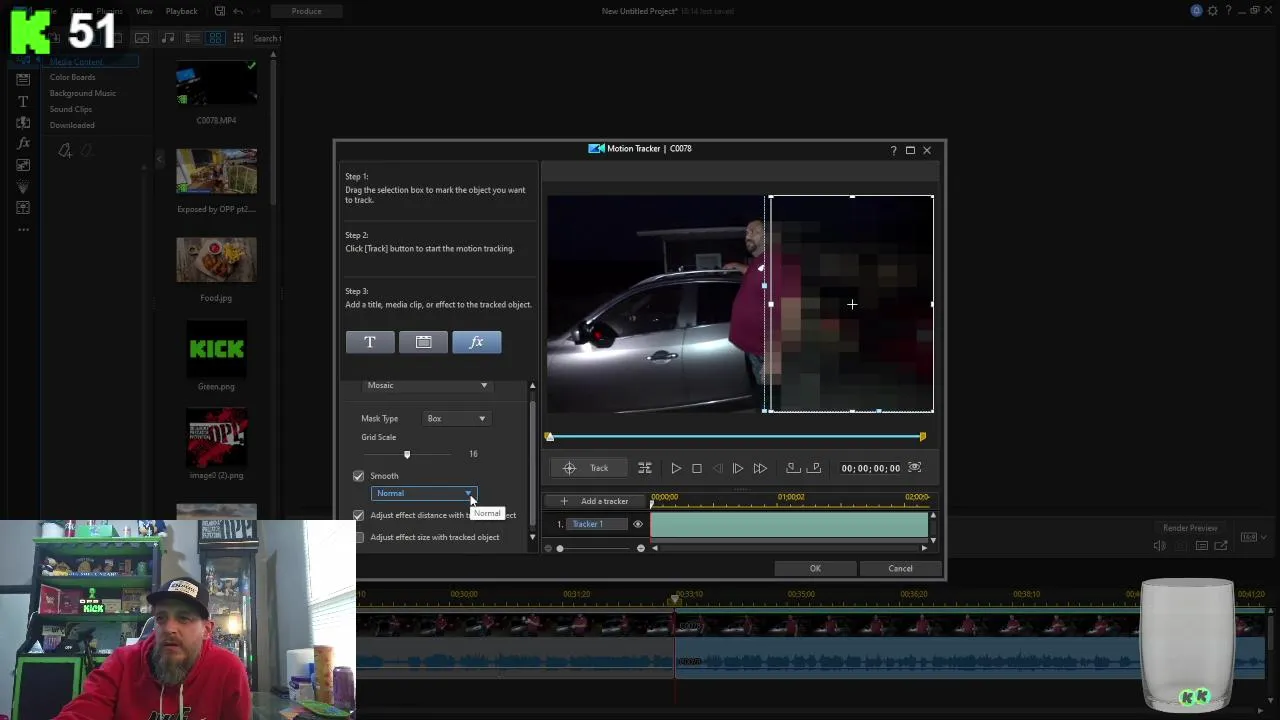Image resolution: width=1280 pixels, height=720 pixels.
Task: Select the Tracker 1 name label
Action: click(x=597, y=524)
